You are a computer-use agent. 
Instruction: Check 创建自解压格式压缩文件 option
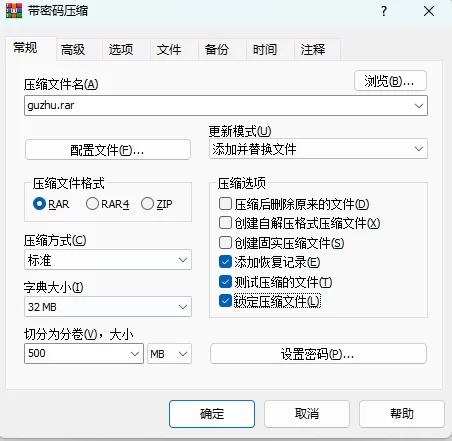pos(225,223)
